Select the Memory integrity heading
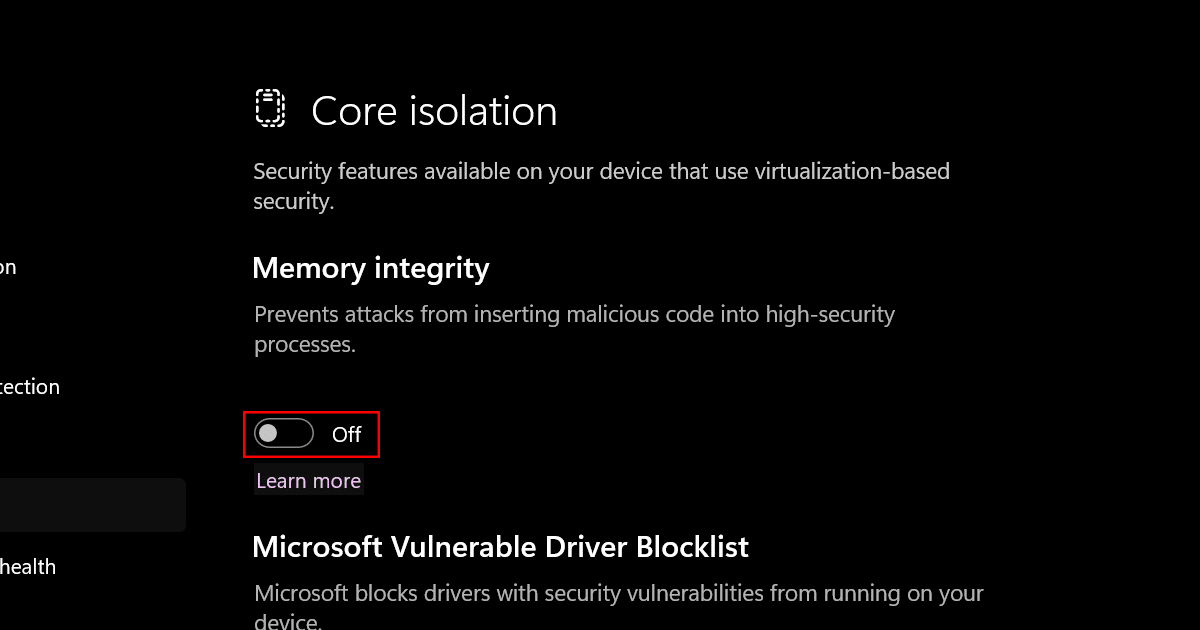The height and width of the screenshot is (630, 1200). pos(370,268)
